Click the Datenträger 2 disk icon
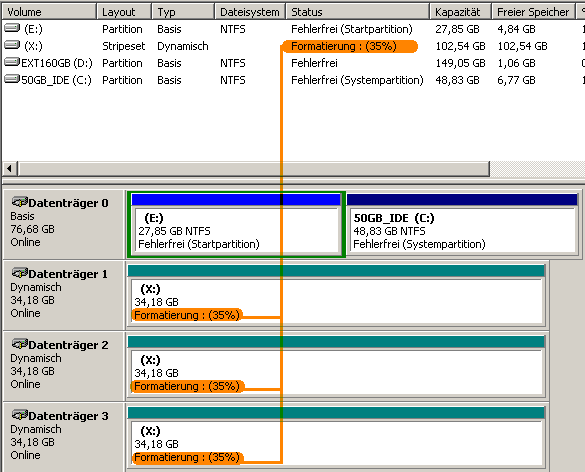The height and width of the screenshot is (472, 585). (19, 344)
